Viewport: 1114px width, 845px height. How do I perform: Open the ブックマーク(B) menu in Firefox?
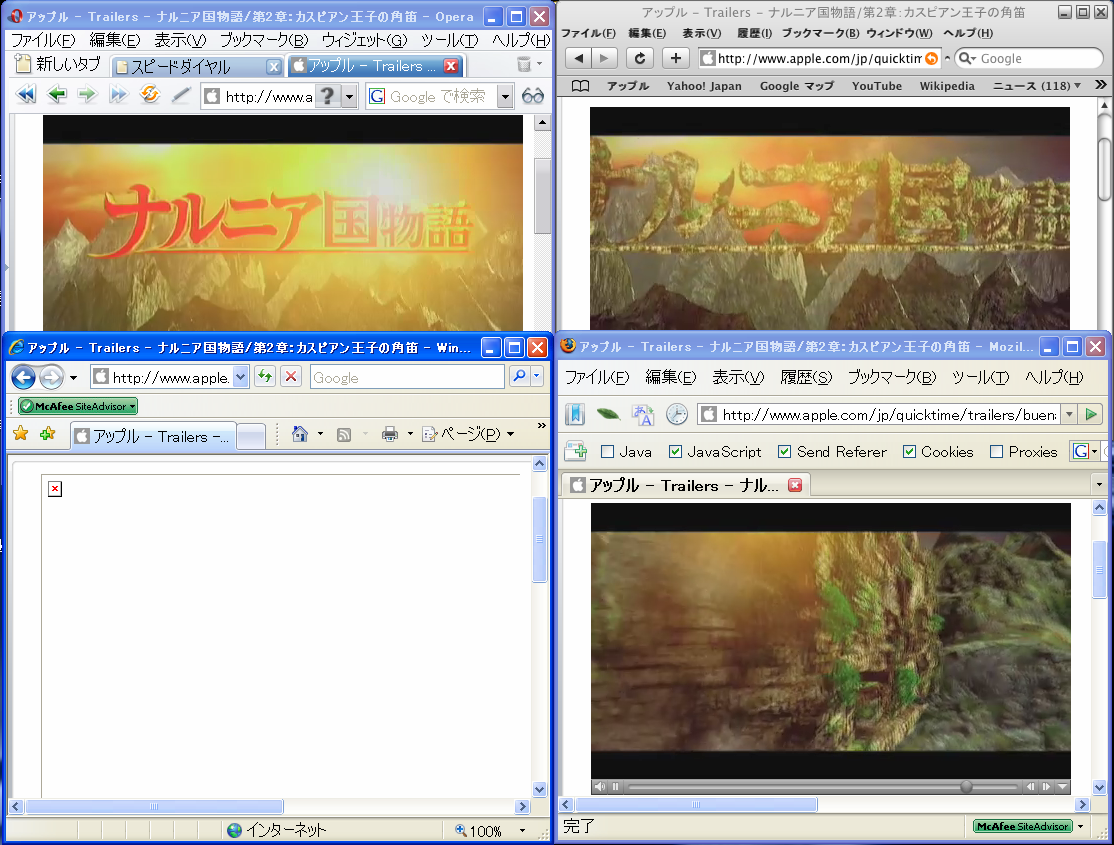point(892,377)
